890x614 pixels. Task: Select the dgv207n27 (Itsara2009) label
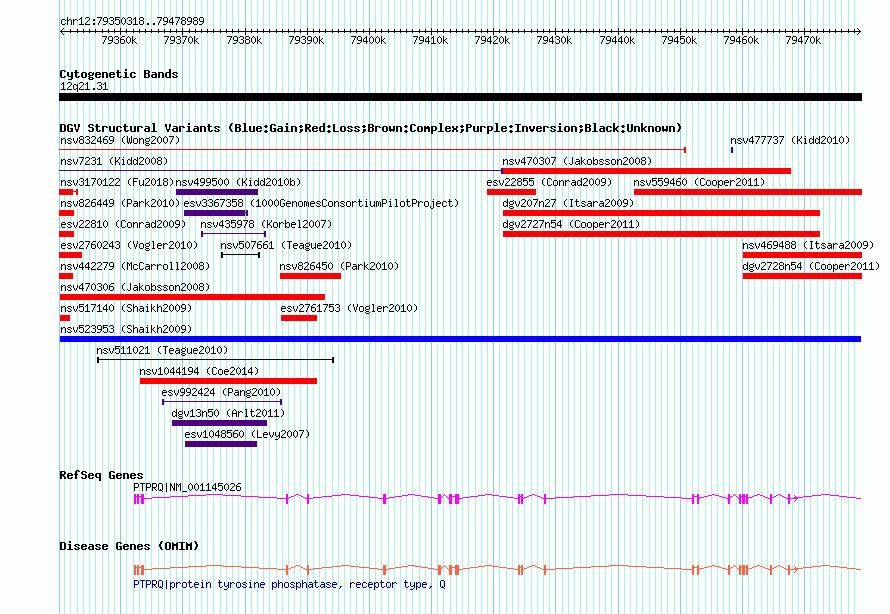click(x=568, y=203)
